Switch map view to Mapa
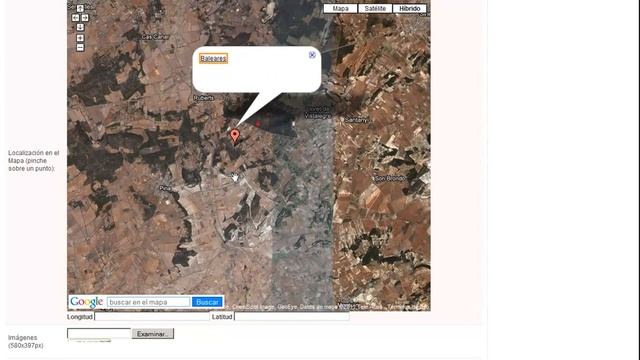 tap(340, 9)
